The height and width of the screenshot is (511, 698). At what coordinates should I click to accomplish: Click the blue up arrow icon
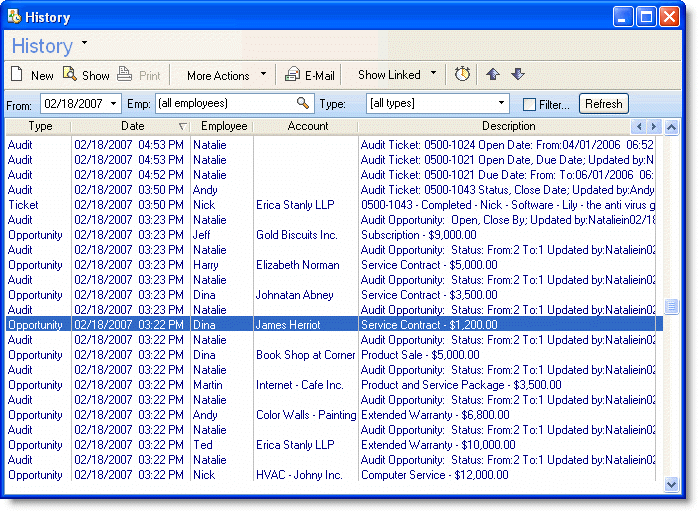coord(493,75)
